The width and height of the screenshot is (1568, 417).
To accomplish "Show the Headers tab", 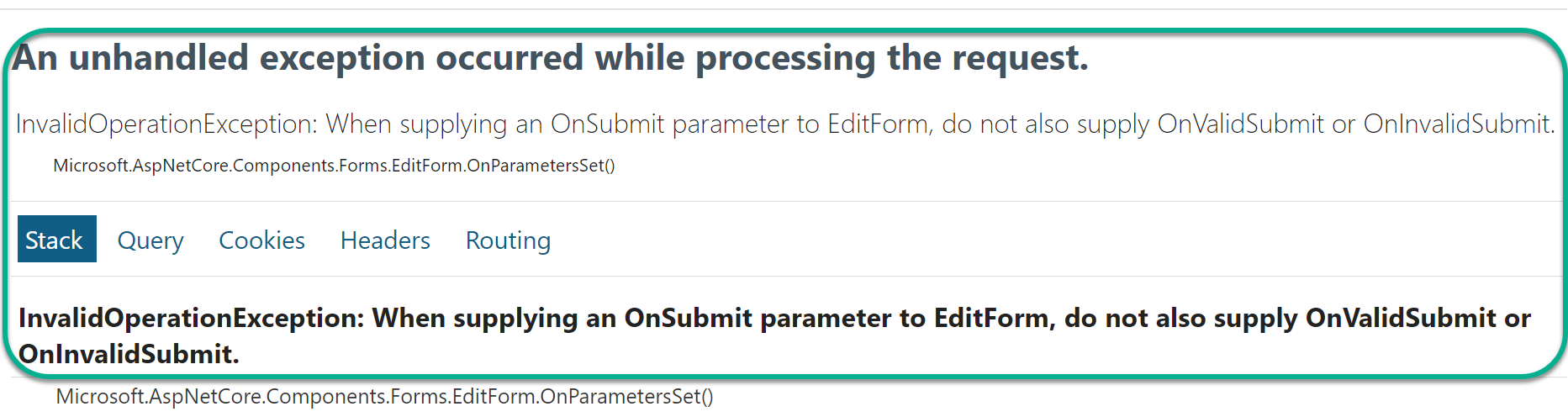I will point(385,240).
